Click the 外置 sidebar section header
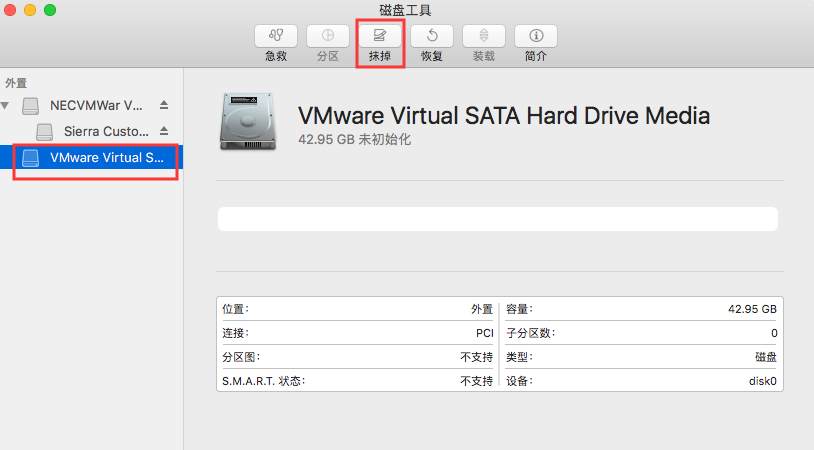814x450 pixels. tap(16, 83)
